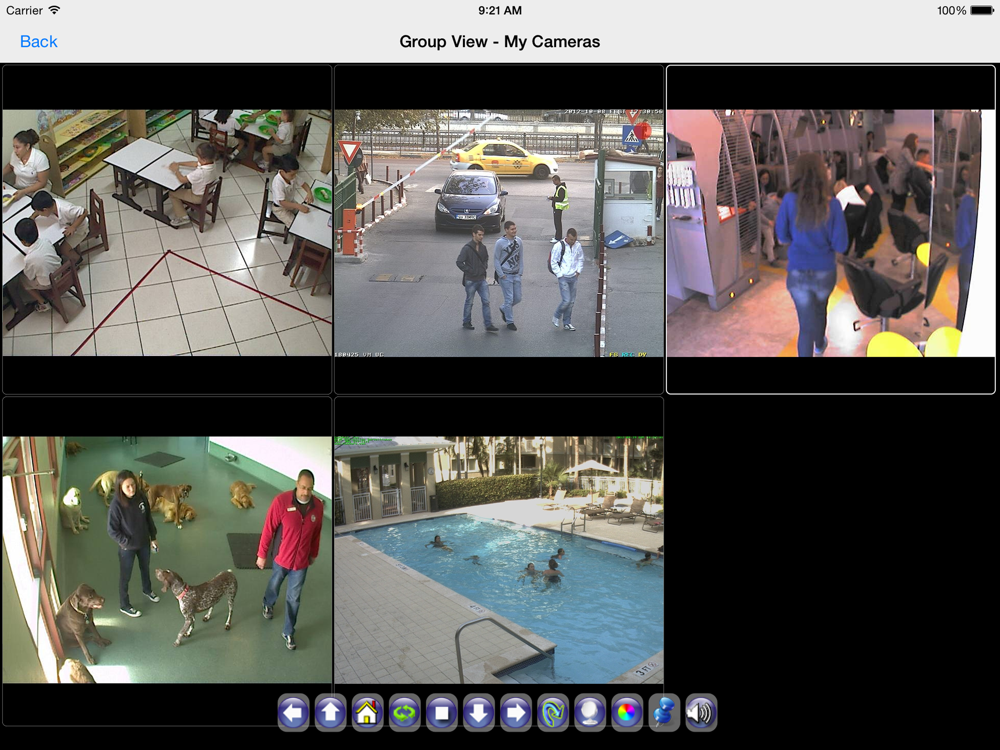Screen dimensions: 1000x750
Task: Click the green refresh arrows icon
Action: (x=404, y=712)
